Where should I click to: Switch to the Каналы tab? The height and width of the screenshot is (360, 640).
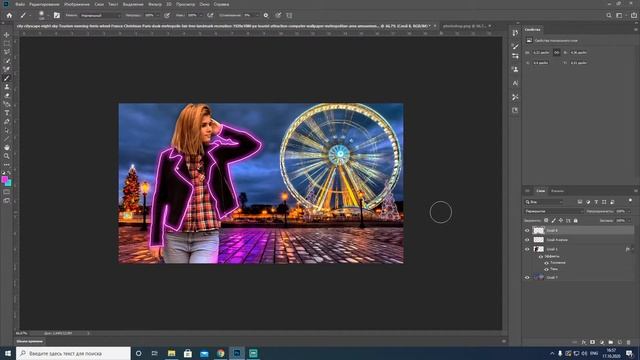[557, 191]
